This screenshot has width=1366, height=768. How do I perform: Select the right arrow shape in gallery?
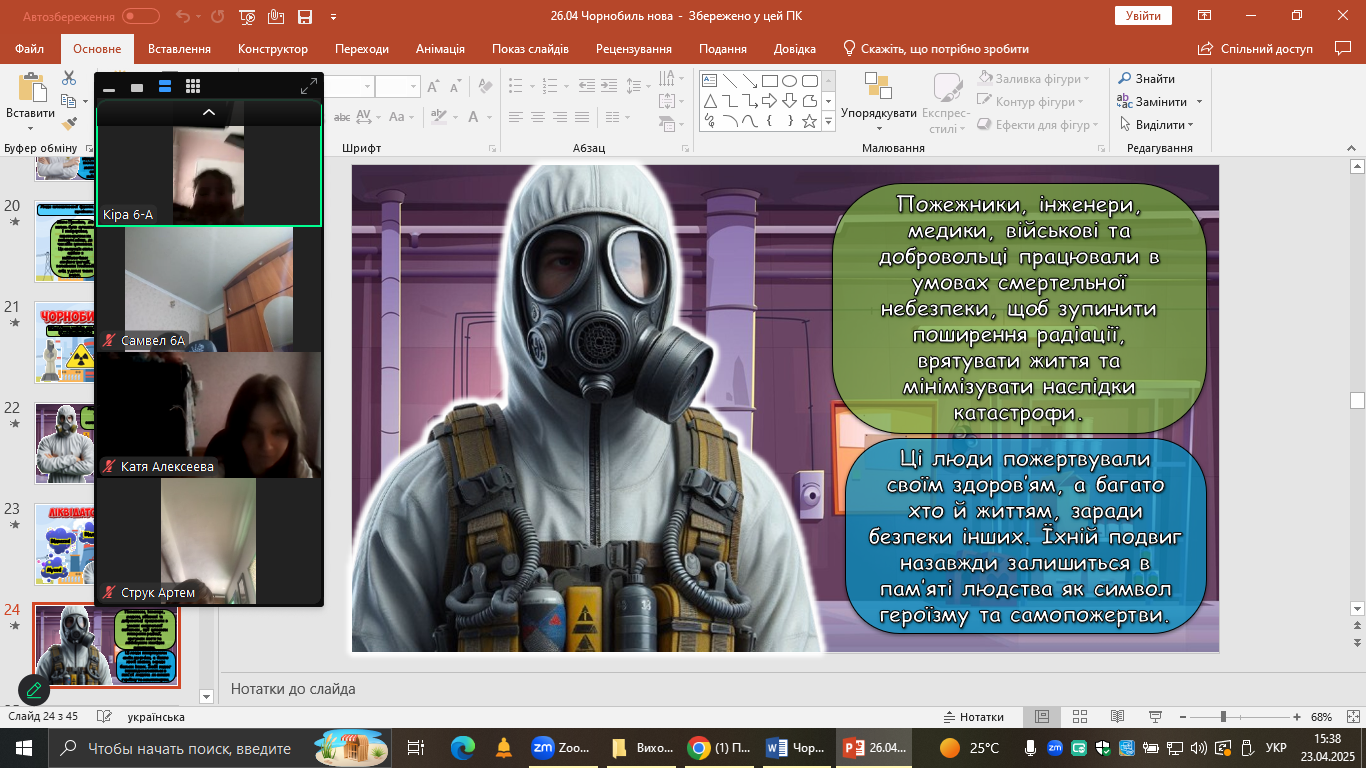769,101
